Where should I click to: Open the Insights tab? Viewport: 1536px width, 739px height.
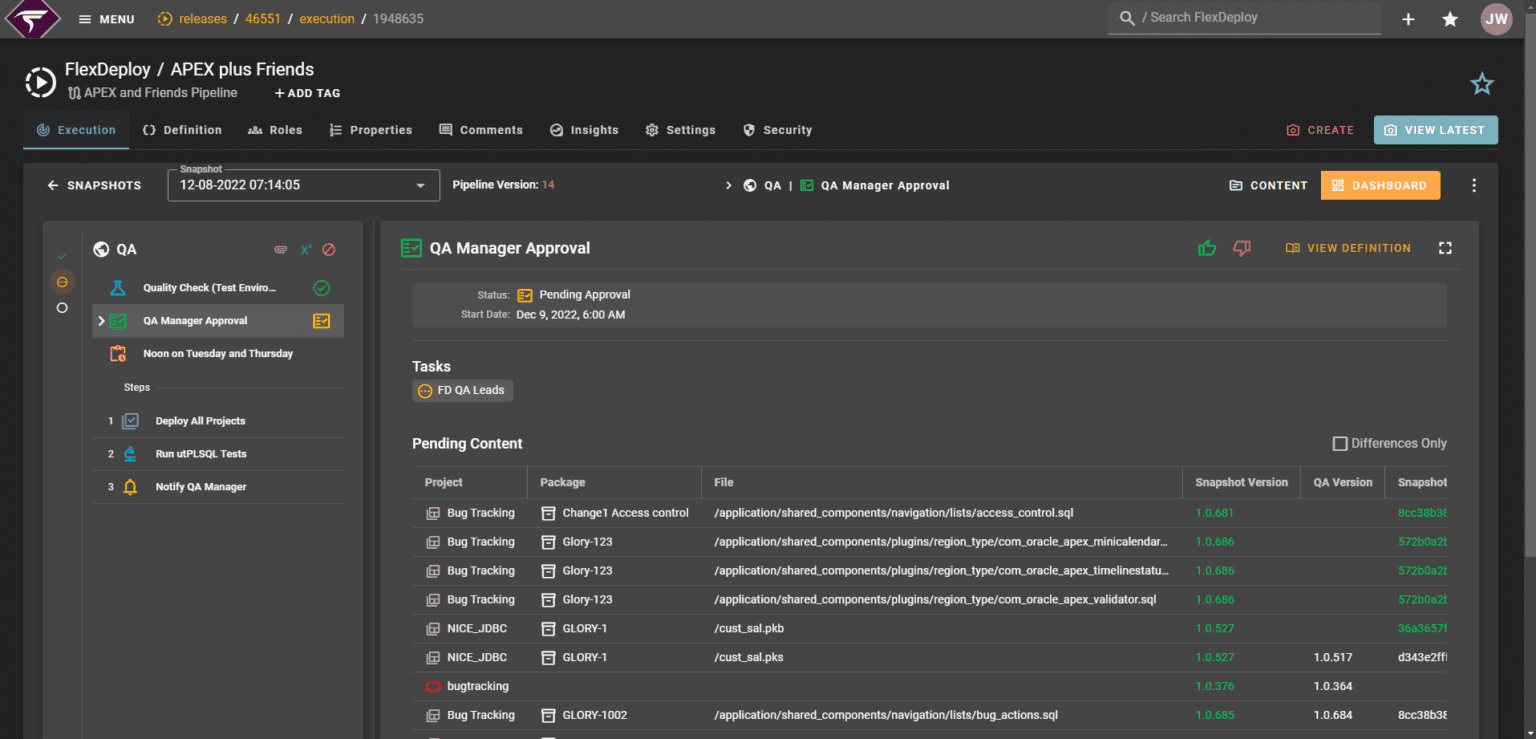click(584, 130)
